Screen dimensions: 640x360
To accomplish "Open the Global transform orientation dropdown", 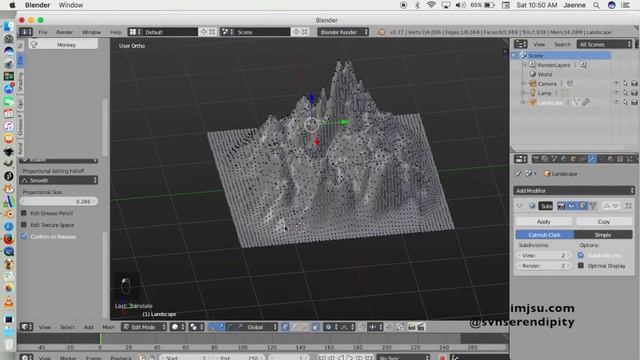I will tap(262, 327).
